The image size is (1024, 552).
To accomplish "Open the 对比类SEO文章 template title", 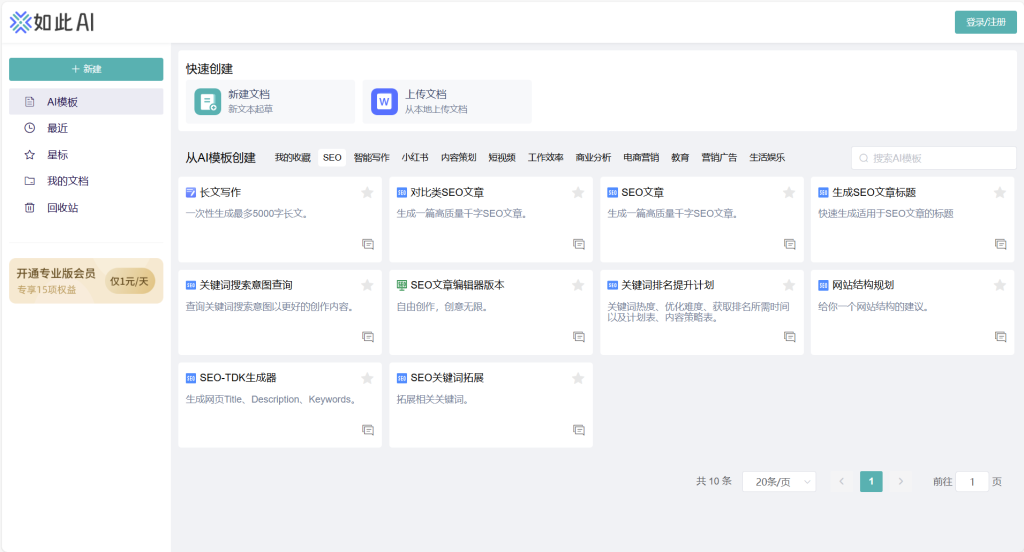I will (447, 193).
